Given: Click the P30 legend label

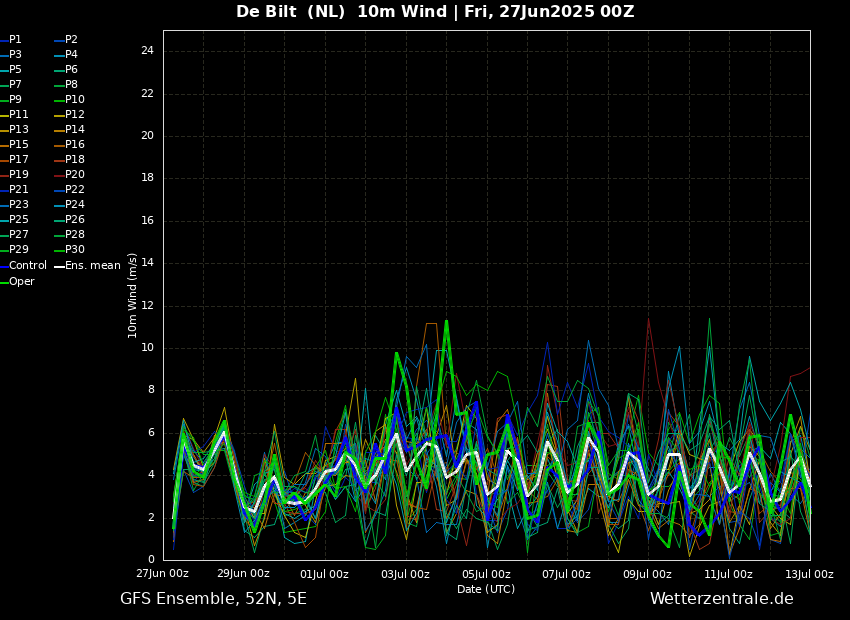Looking at the screenshot, I should coord(74,250).
